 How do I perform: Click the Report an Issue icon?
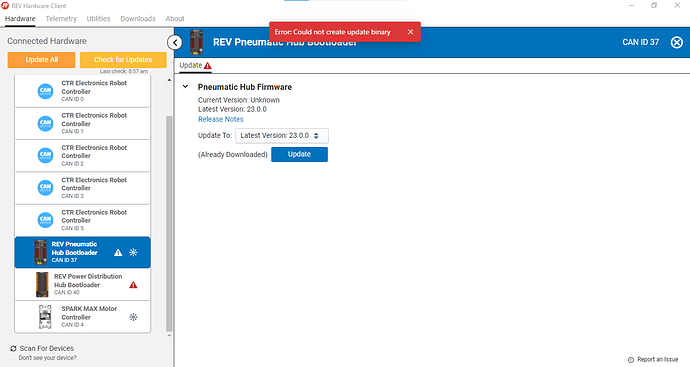click(x=631, y=360)
